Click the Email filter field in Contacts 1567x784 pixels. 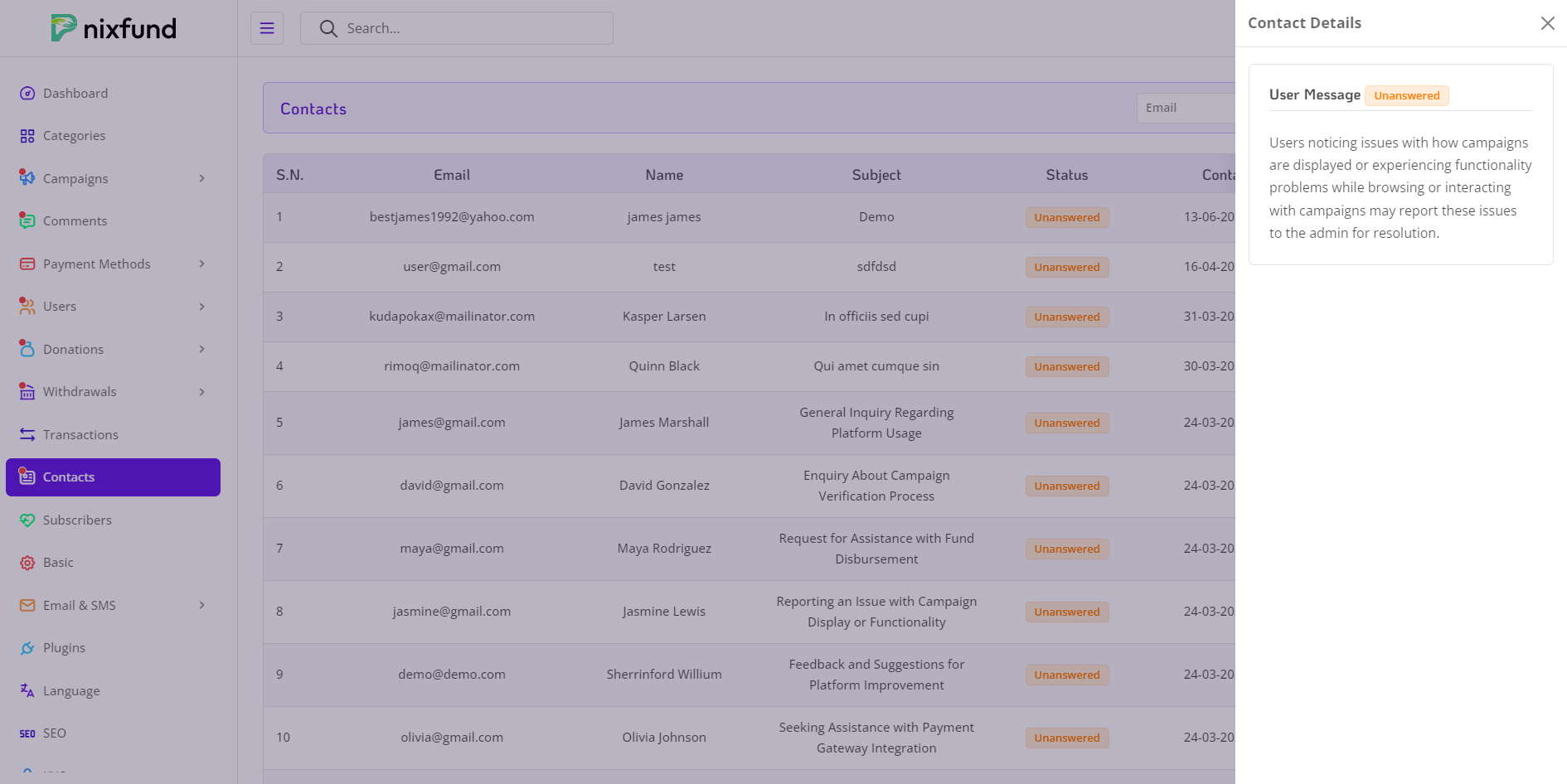pyautogui.click(x=1186, y=108)
